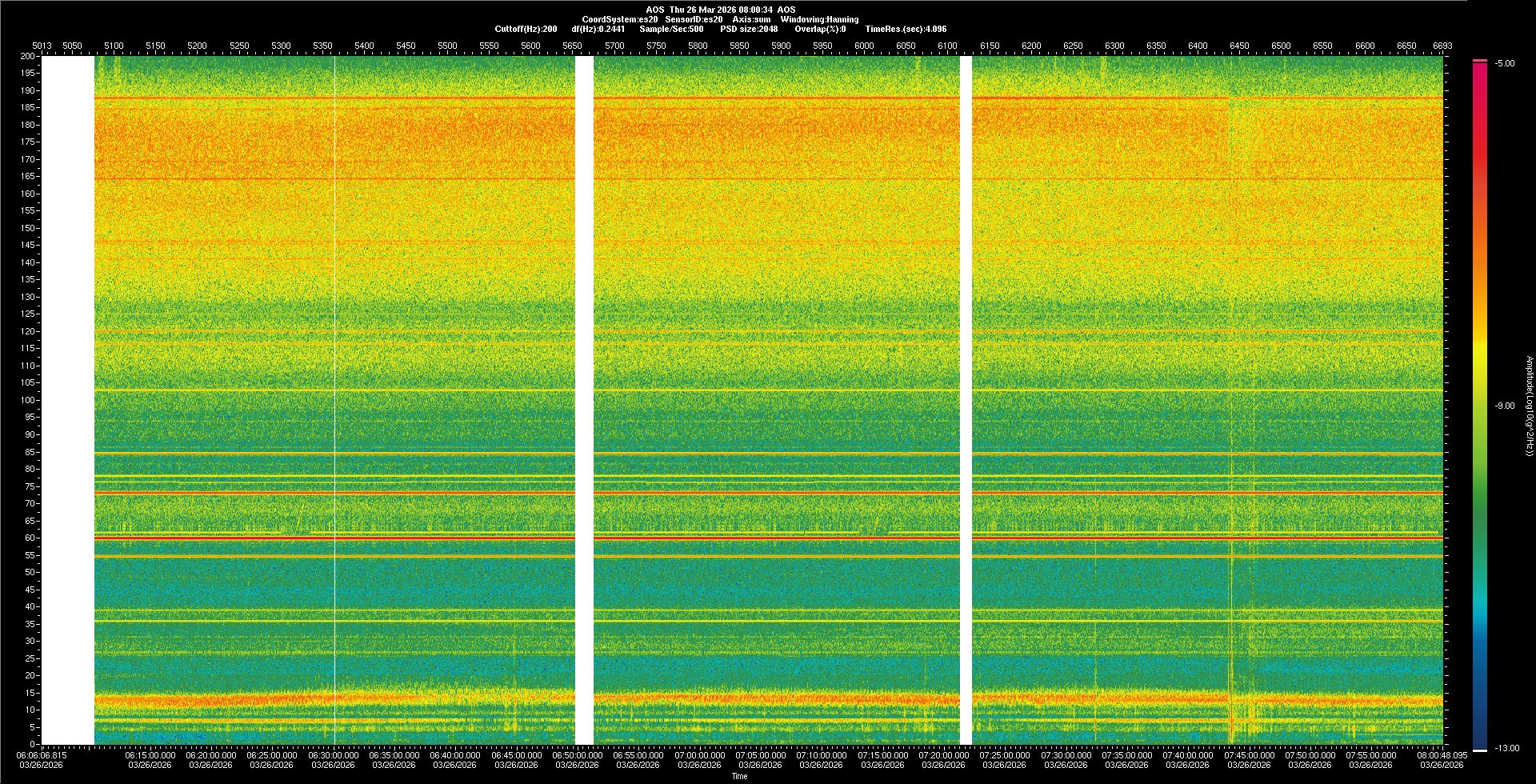Click the -9.00 label on amplitude colorbar
This screenshot has height=784, width=1536.
coord(1504,406)
